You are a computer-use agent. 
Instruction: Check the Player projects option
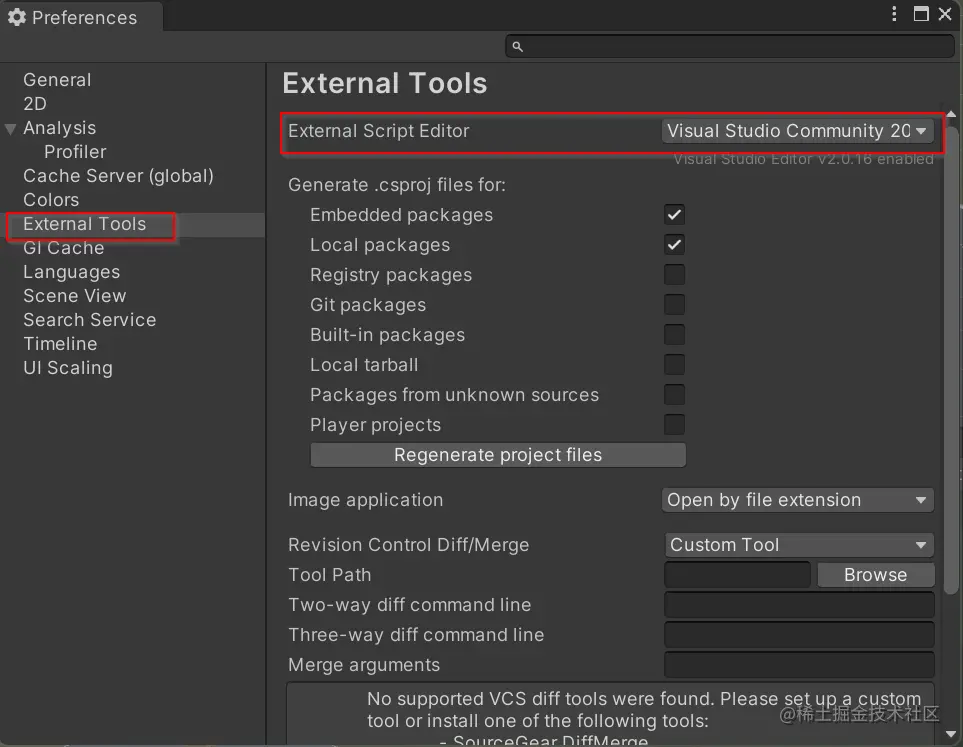(674, 425)
